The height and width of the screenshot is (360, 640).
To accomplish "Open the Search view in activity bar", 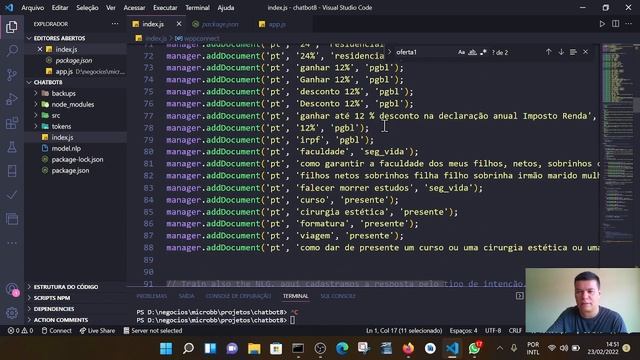I will click(x=12, y=51).
